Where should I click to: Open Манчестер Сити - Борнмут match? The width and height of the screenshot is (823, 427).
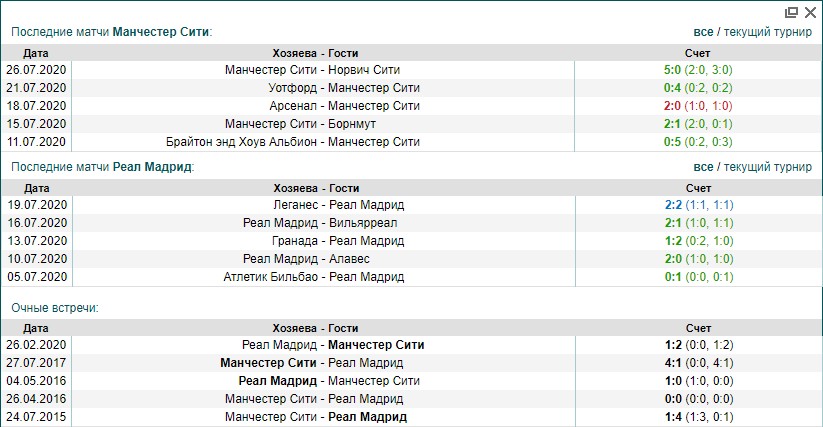(322, 124)
